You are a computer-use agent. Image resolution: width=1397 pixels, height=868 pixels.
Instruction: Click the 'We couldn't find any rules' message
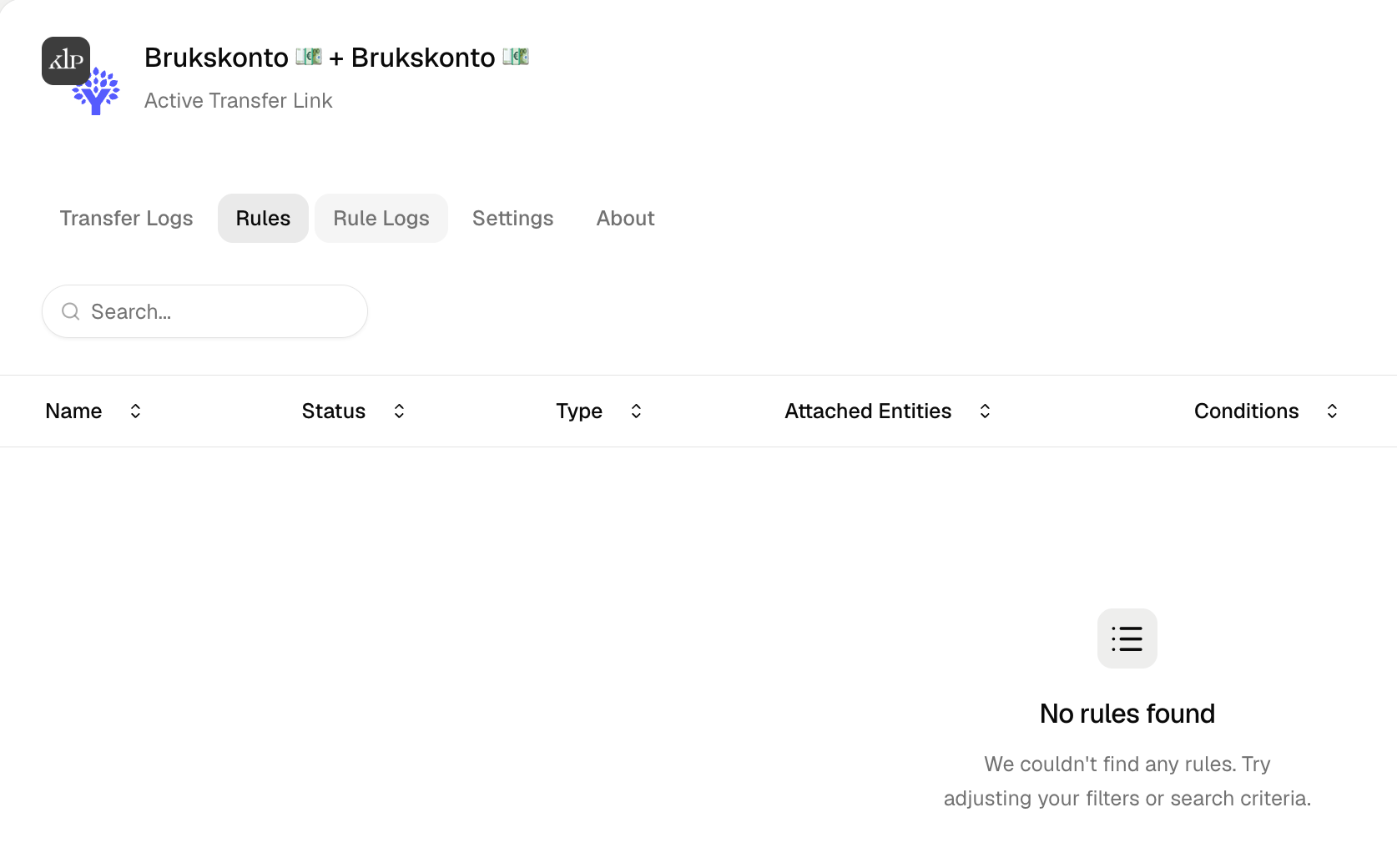1127,781
